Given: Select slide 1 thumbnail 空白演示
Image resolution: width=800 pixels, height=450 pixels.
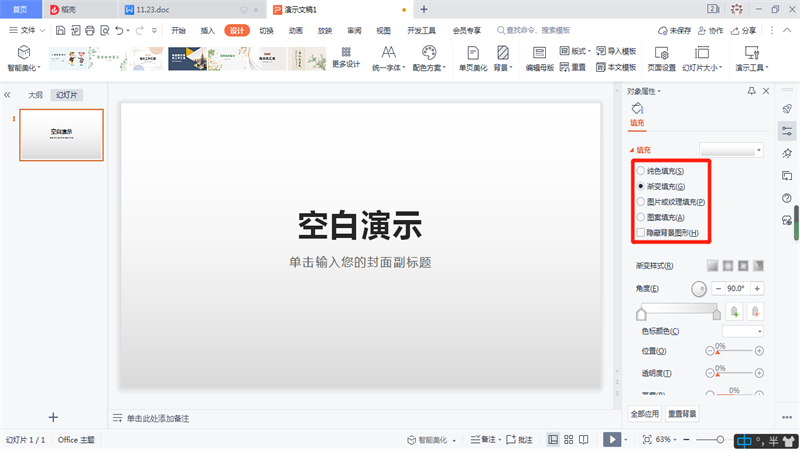Looking at the screenshot, I should point(61,135).
